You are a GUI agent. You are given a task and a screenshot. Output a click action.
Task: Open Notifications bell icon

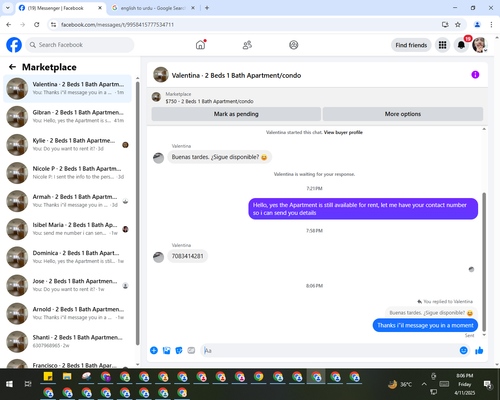click(x=461, y=45)
